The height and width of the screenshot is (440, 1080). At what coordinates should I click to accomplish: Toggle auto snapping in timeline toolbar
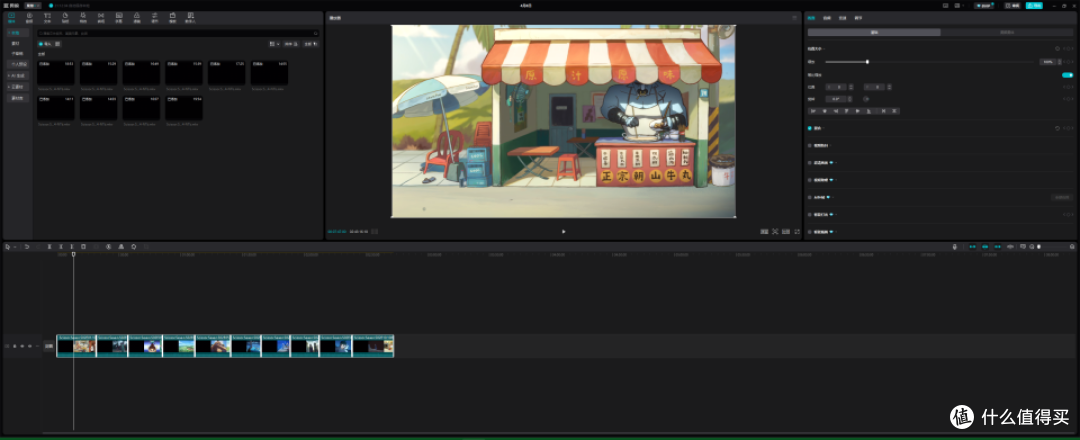[x=985, y=247]
